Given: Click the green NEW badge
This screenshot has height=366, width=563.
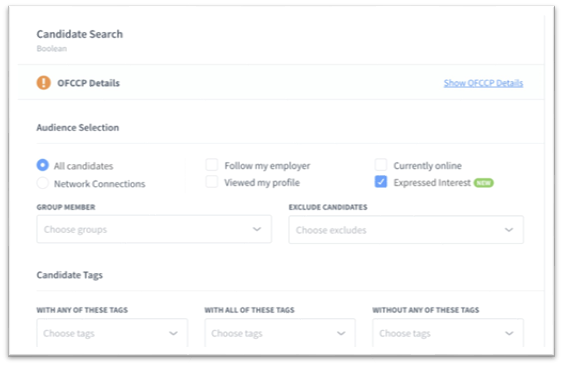Looking at the screenshot, I should [x=483, y=183].
